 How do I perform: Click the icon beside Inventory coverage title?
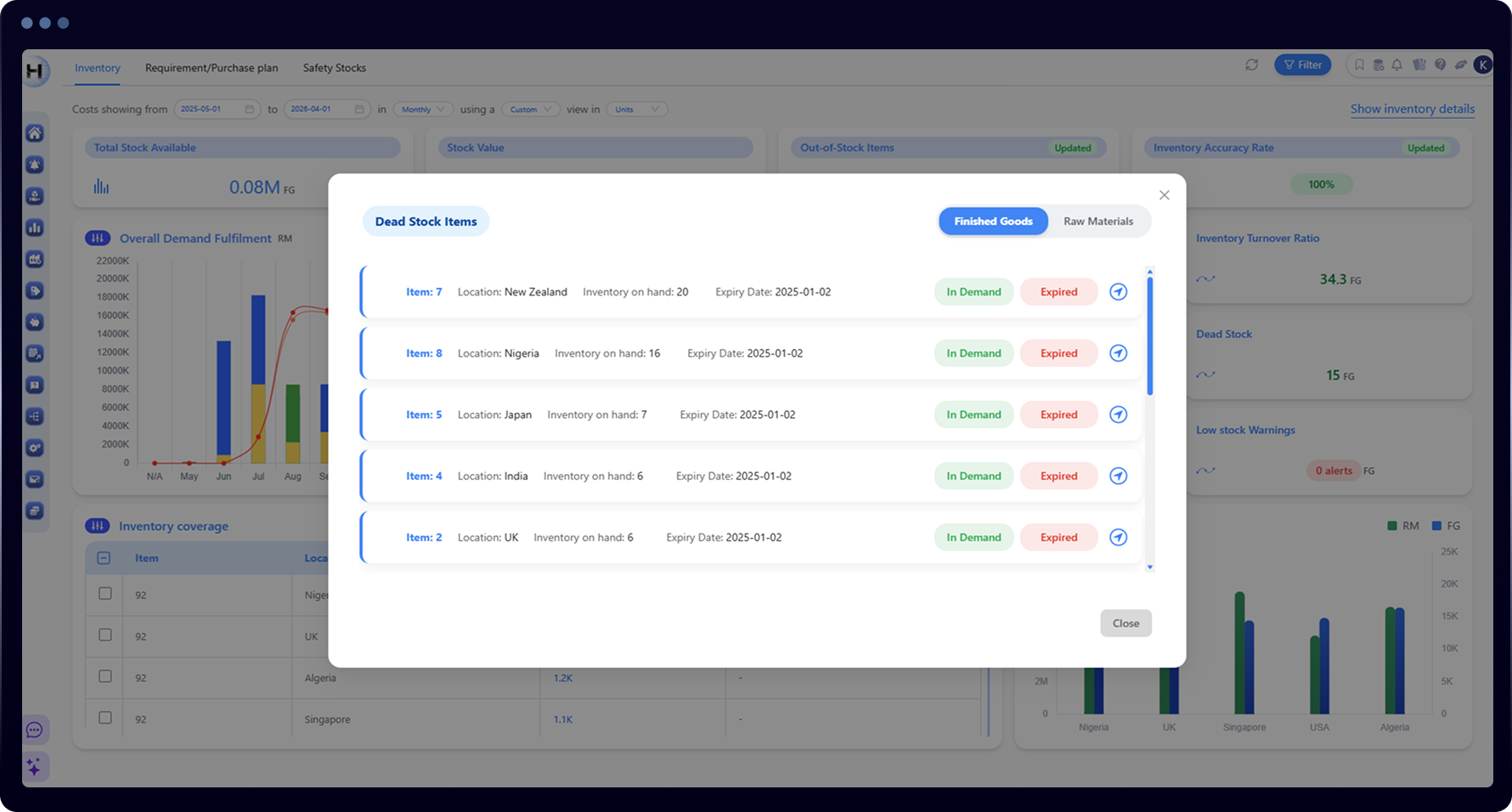point(98,526)
